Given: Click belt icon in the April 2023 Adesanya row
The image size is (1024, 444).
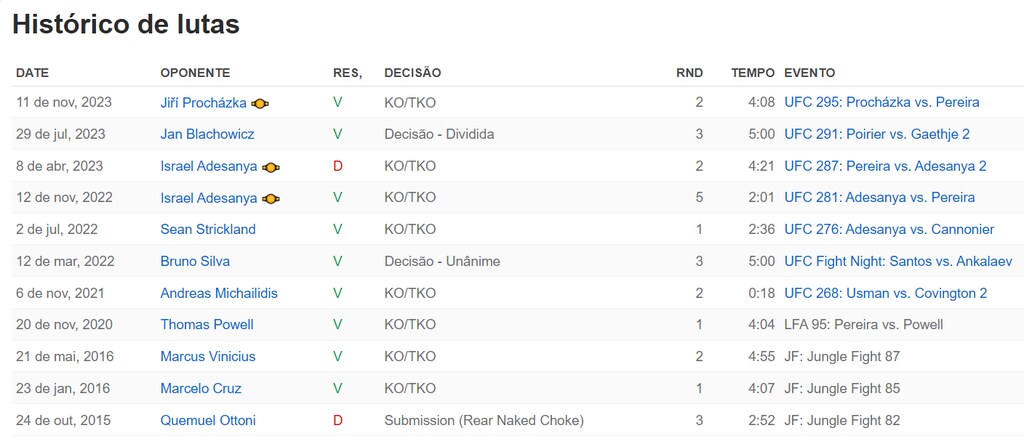Looking at the screenshot, I should coord(271,167).
